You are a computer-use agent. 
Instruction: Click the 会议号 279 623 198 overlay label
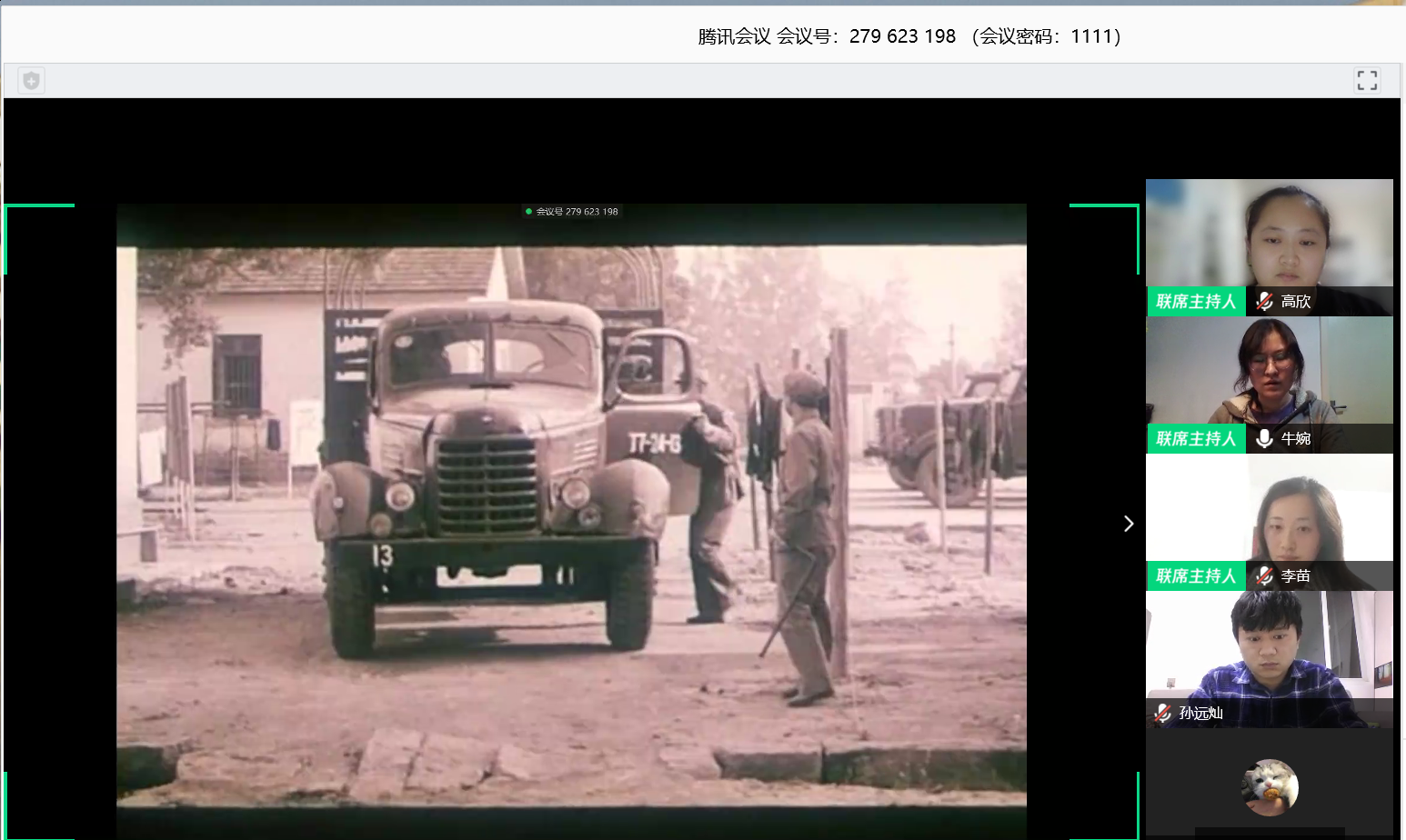point(577,212)
